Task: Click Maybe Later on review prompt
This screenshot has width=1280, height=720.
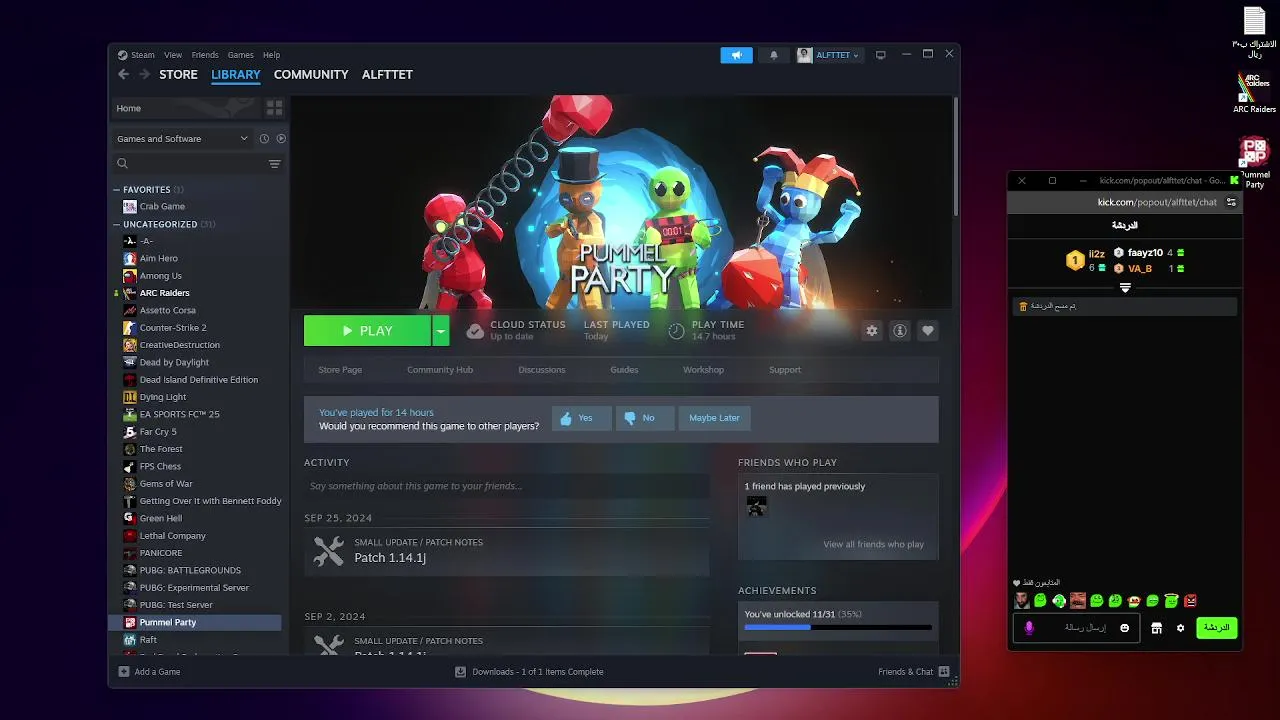Action: [714, 418]
